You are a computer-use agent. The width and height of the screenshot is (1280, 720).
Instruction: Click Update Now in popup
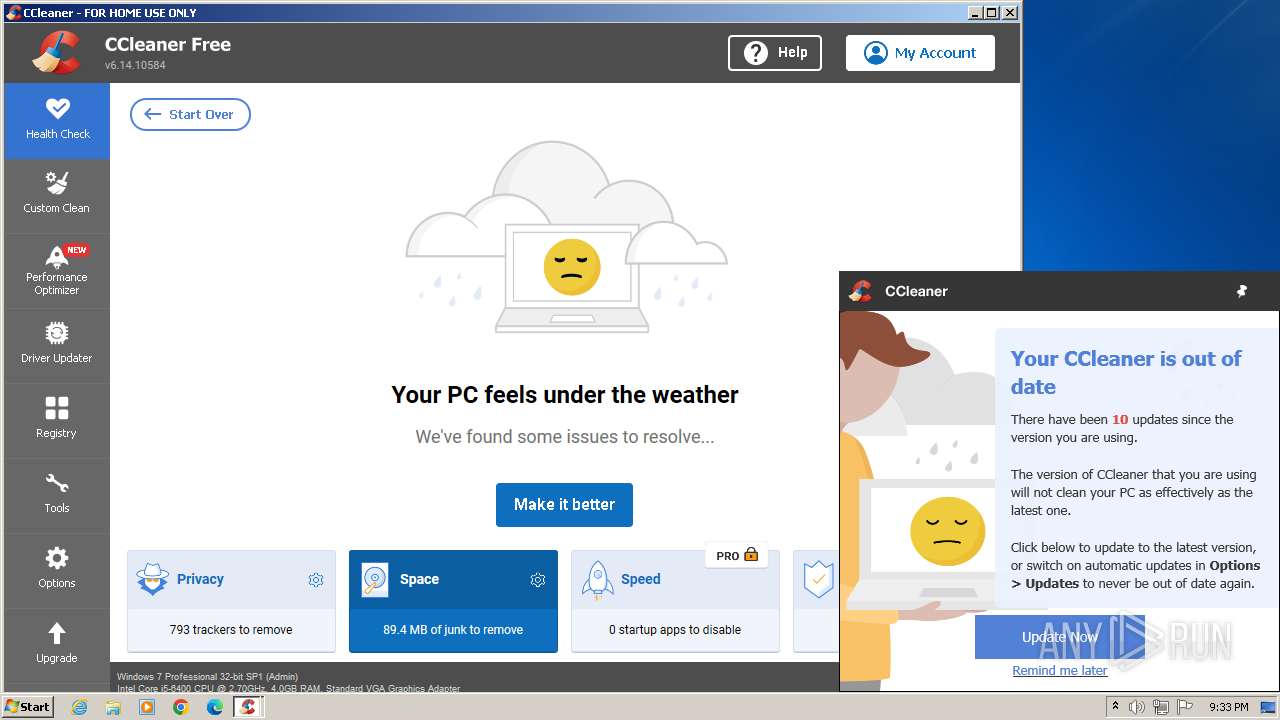click(1060, 637)
